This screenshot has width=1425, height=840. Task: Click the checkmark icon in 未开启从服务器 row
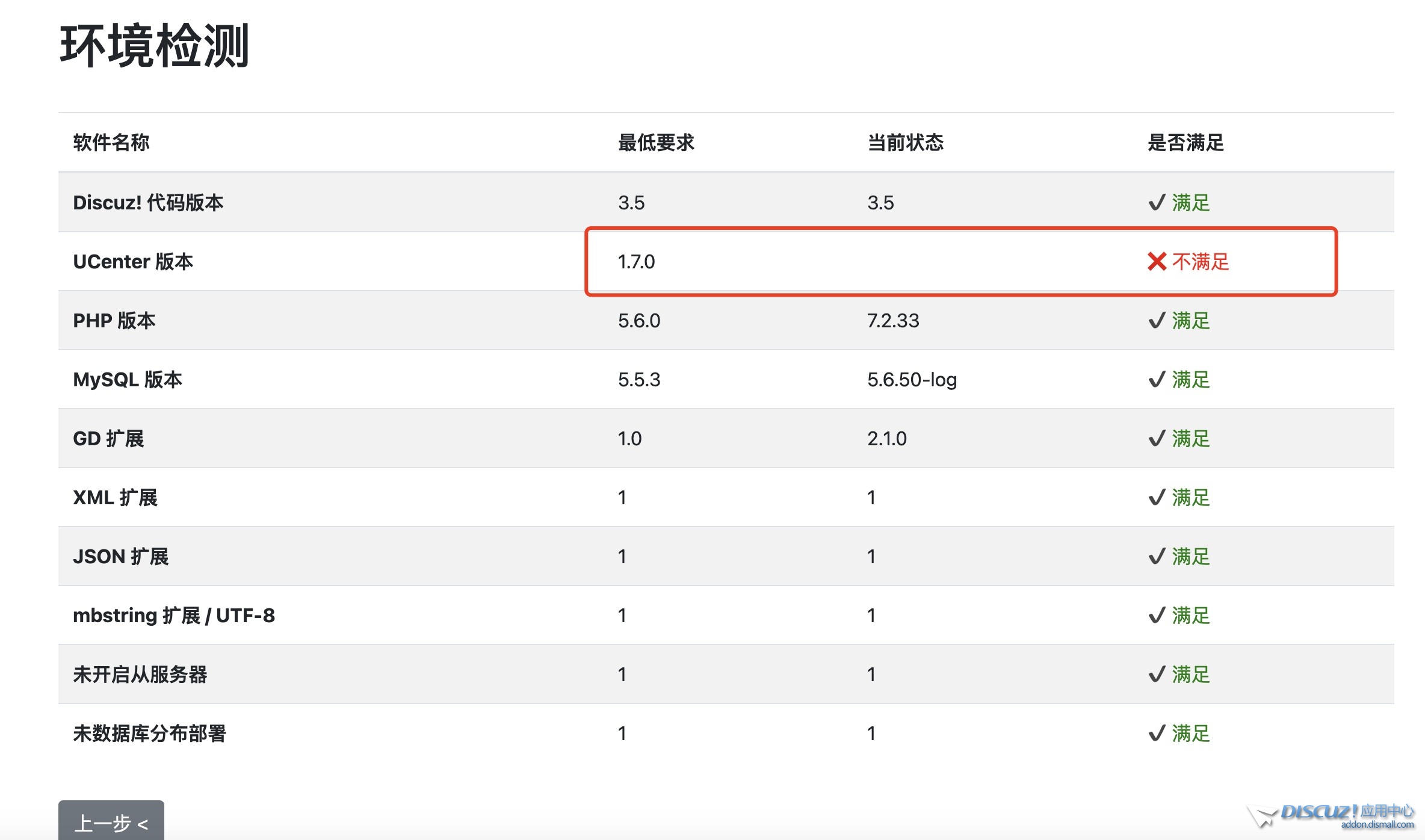pos(1157,675)
